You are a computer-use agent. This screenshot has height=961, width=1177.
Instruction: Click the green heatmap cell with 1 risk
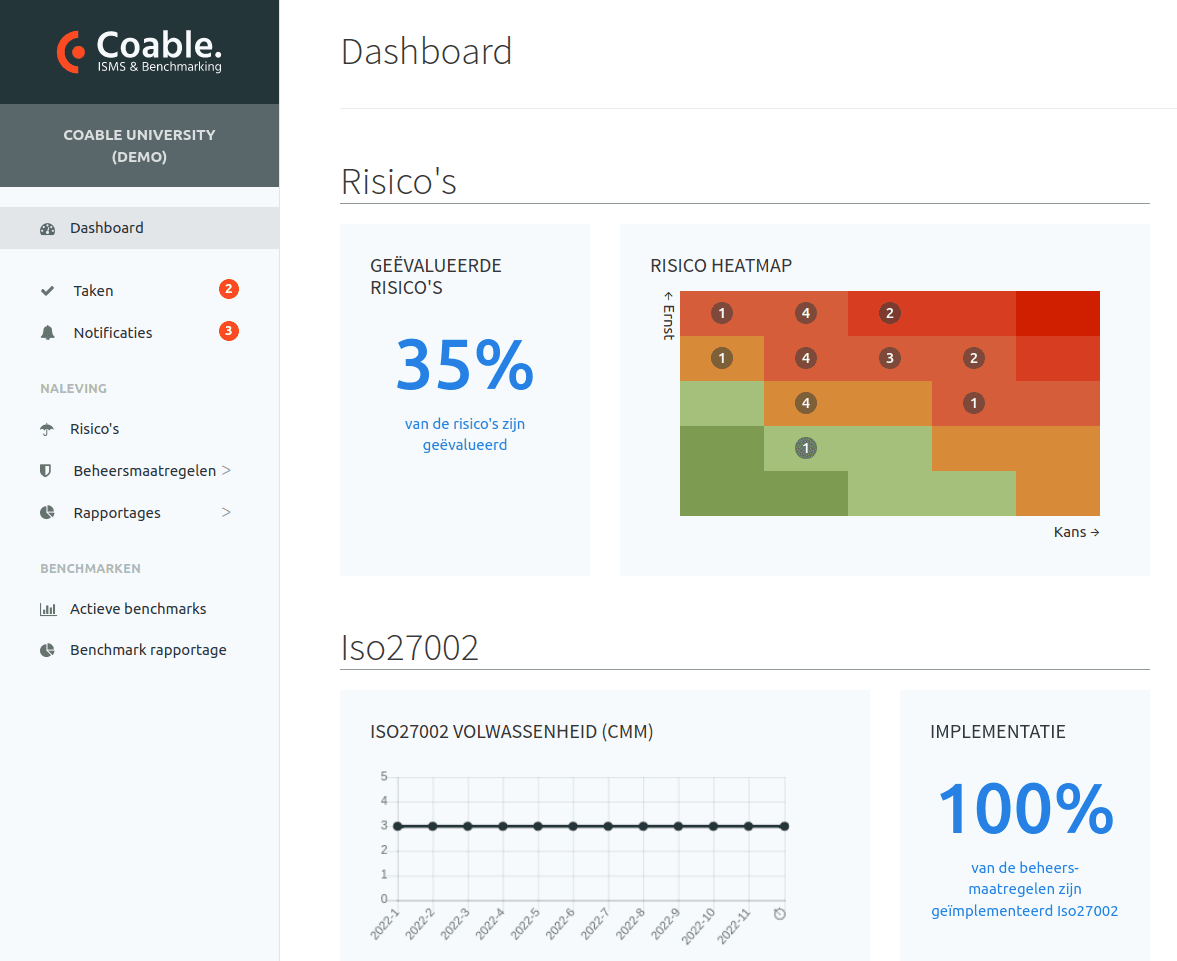(x=806, y=448)
